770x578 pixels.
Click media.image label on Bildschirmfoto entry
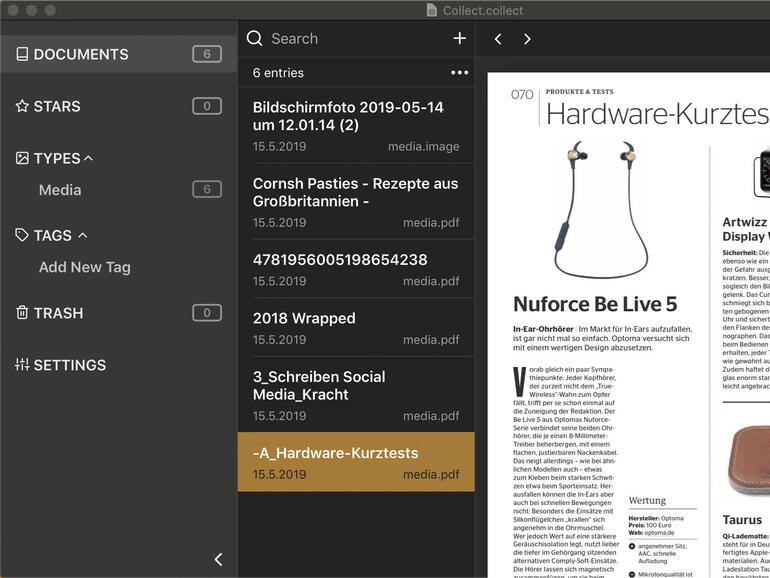[x=424, y=146]
